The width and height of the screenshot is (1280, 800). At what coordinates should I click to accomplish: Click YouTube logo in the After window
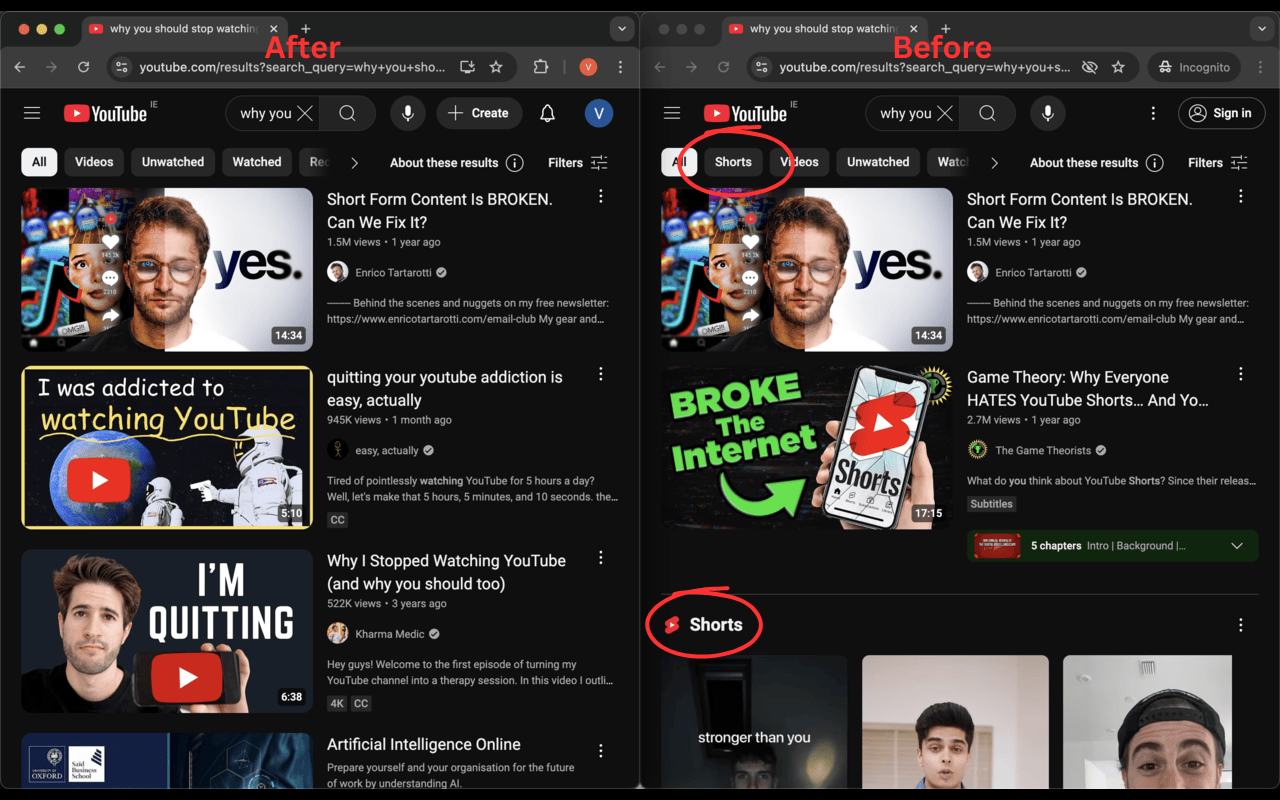click(x=106, y=113)
